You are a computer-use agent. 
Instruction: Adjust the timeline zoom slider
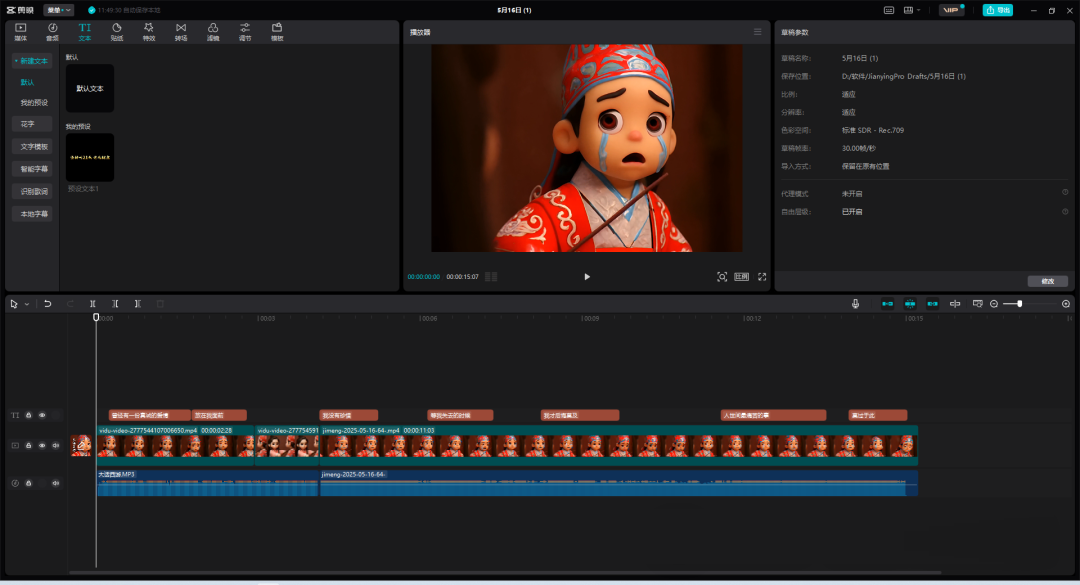pos(1019,304)
